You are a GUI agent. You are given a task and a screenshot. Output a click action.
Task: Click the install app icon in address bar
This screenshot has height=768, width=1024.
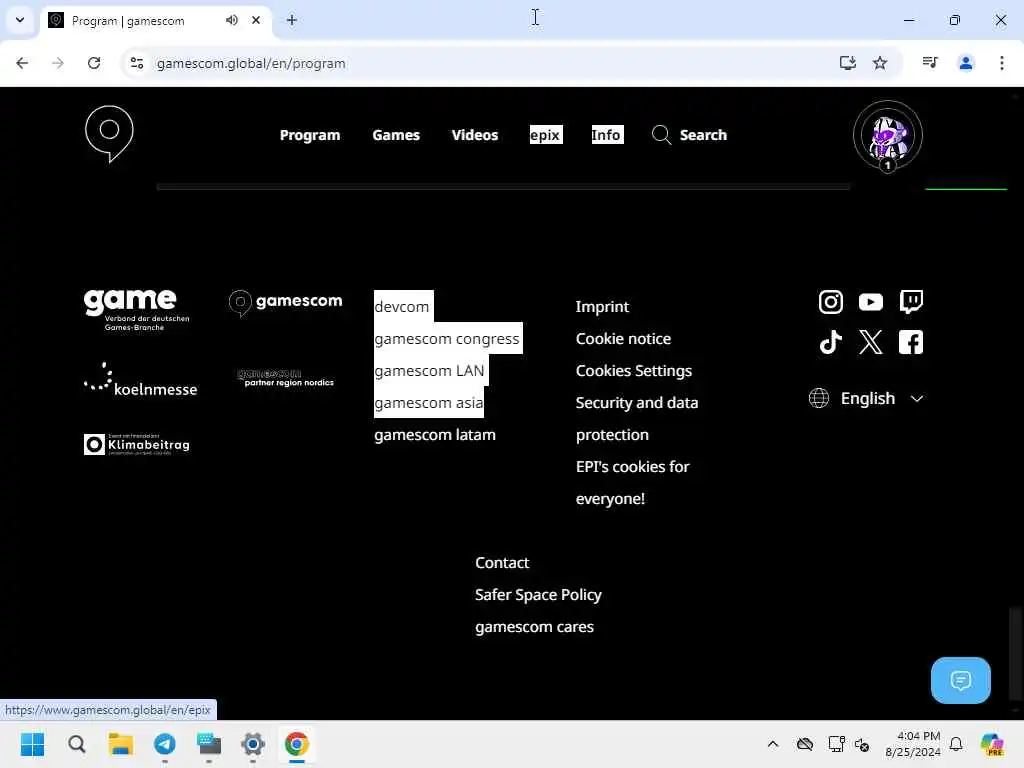point(847,63)
